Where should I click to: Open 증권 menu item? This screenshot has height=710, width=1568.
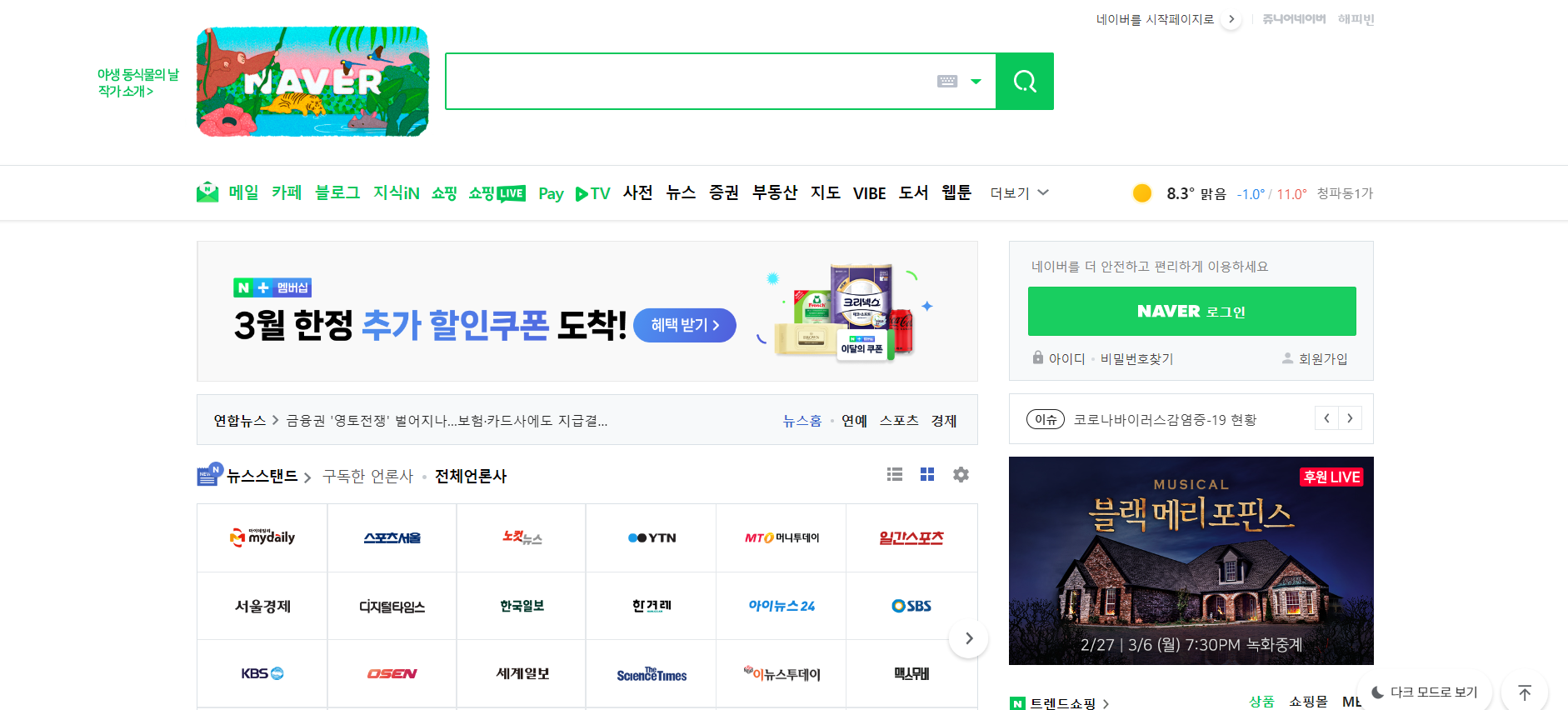click(724, 192)
